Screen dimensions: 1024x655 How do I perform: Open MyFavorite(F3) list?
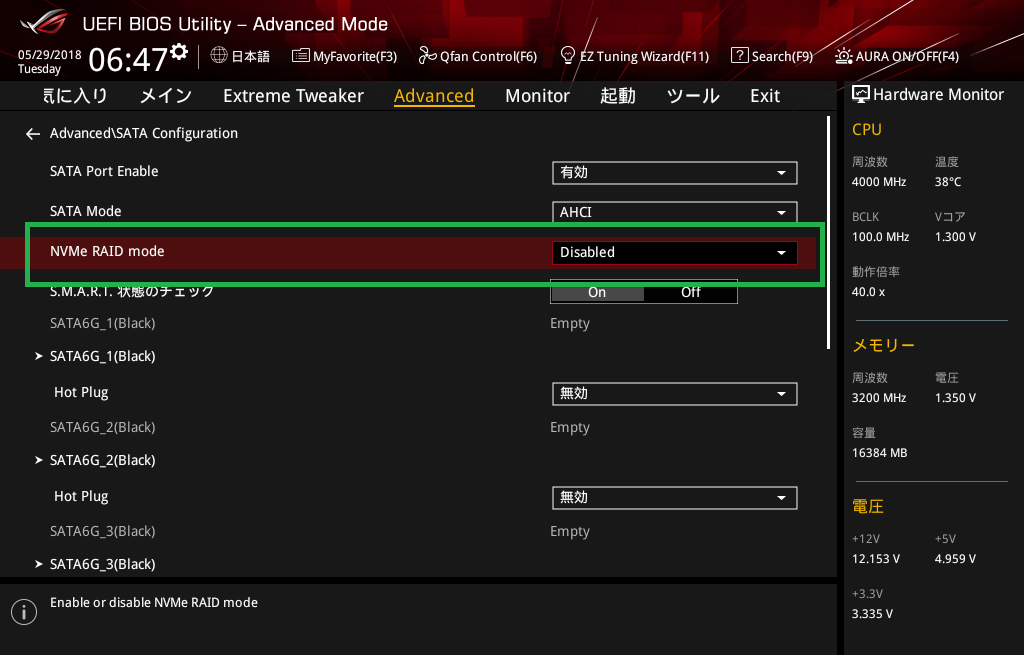pos(344,56)
